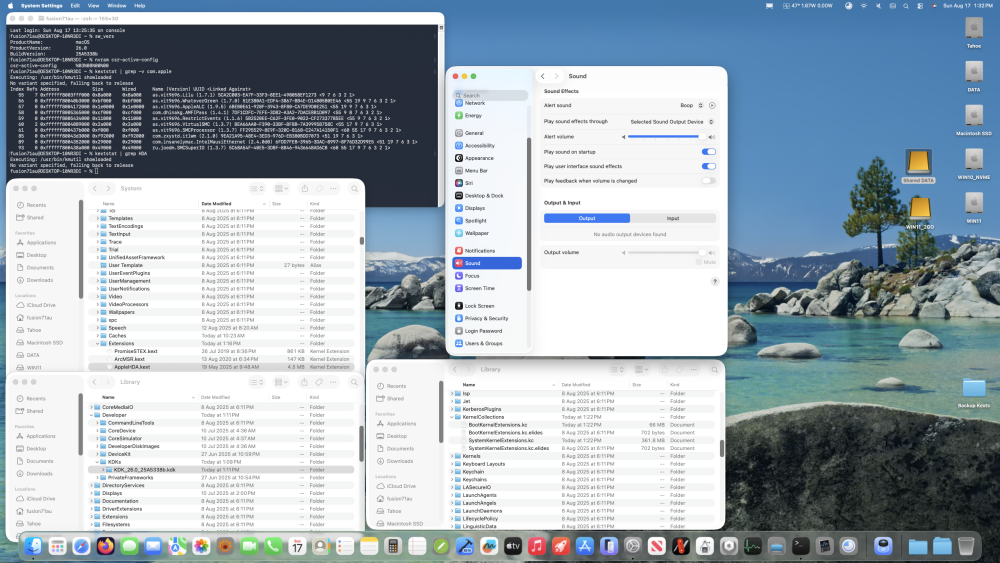Open the Window menu in menu bar

pos(117,6)
